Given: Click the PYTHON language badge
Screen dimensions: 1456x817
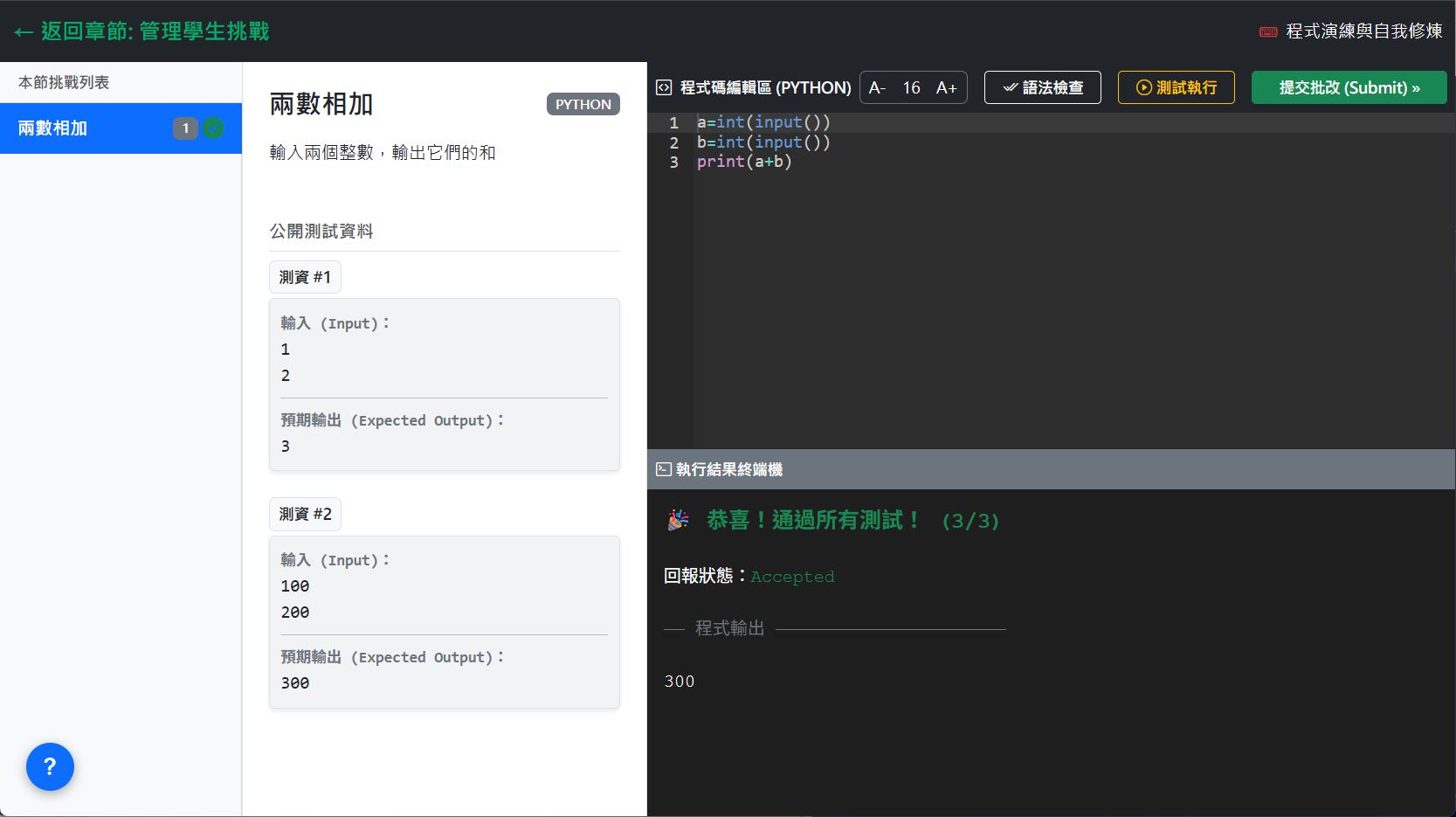Looking at the screenshot, I should tap(583, 104).
